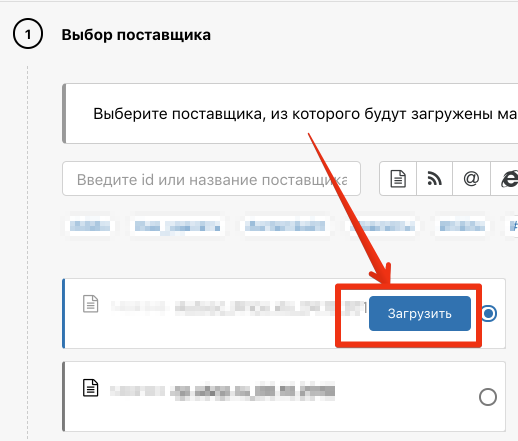Click the file icon of first supplier row
518x441 pixels.
tap(90, 304)
